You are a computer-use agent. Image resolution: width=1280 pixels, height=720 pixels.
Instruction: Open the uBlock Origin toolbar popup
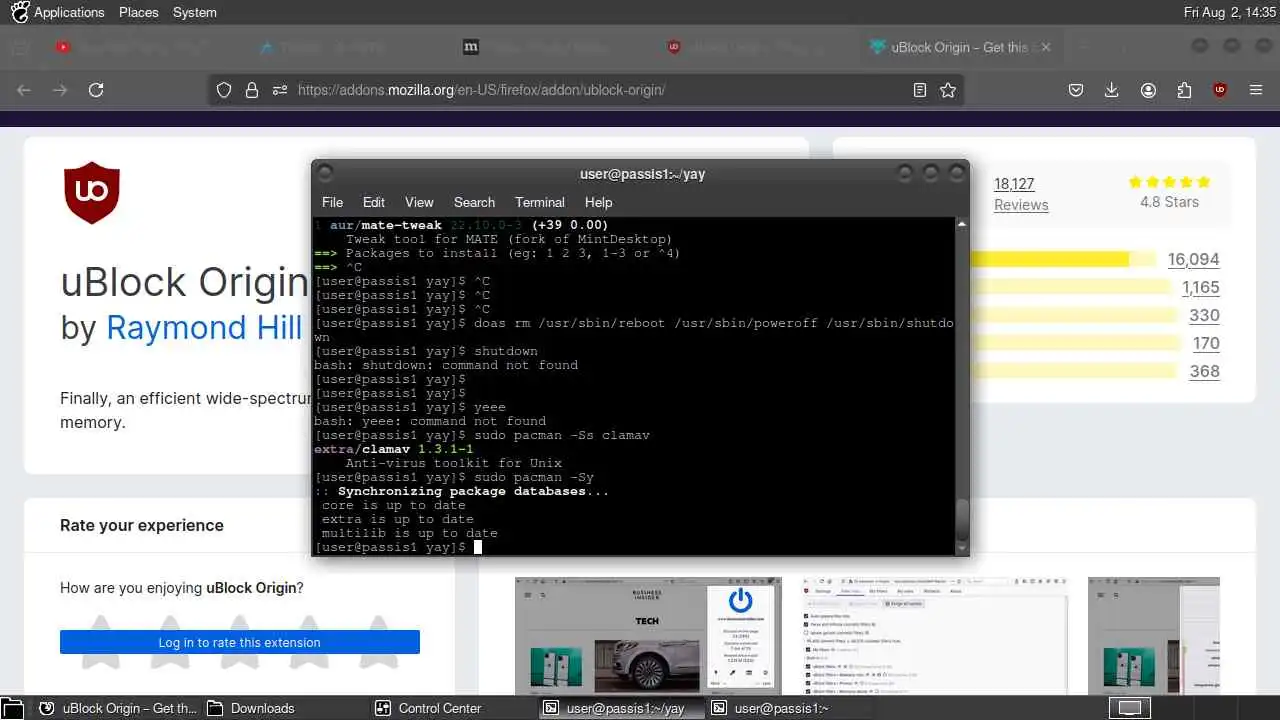click(1220, 90)
